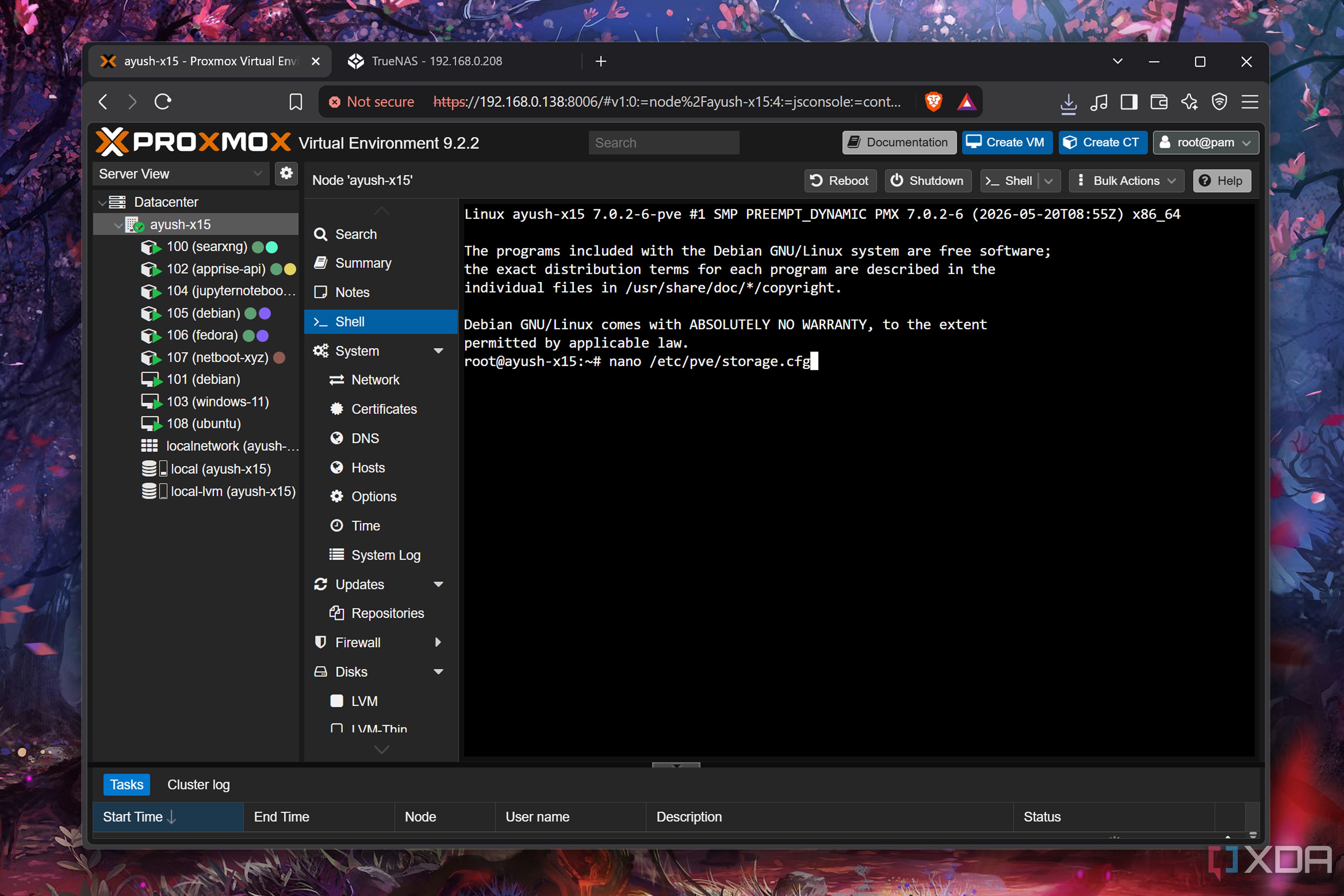
Task: Reload the Proxmox page
Action: pos(163,102)
